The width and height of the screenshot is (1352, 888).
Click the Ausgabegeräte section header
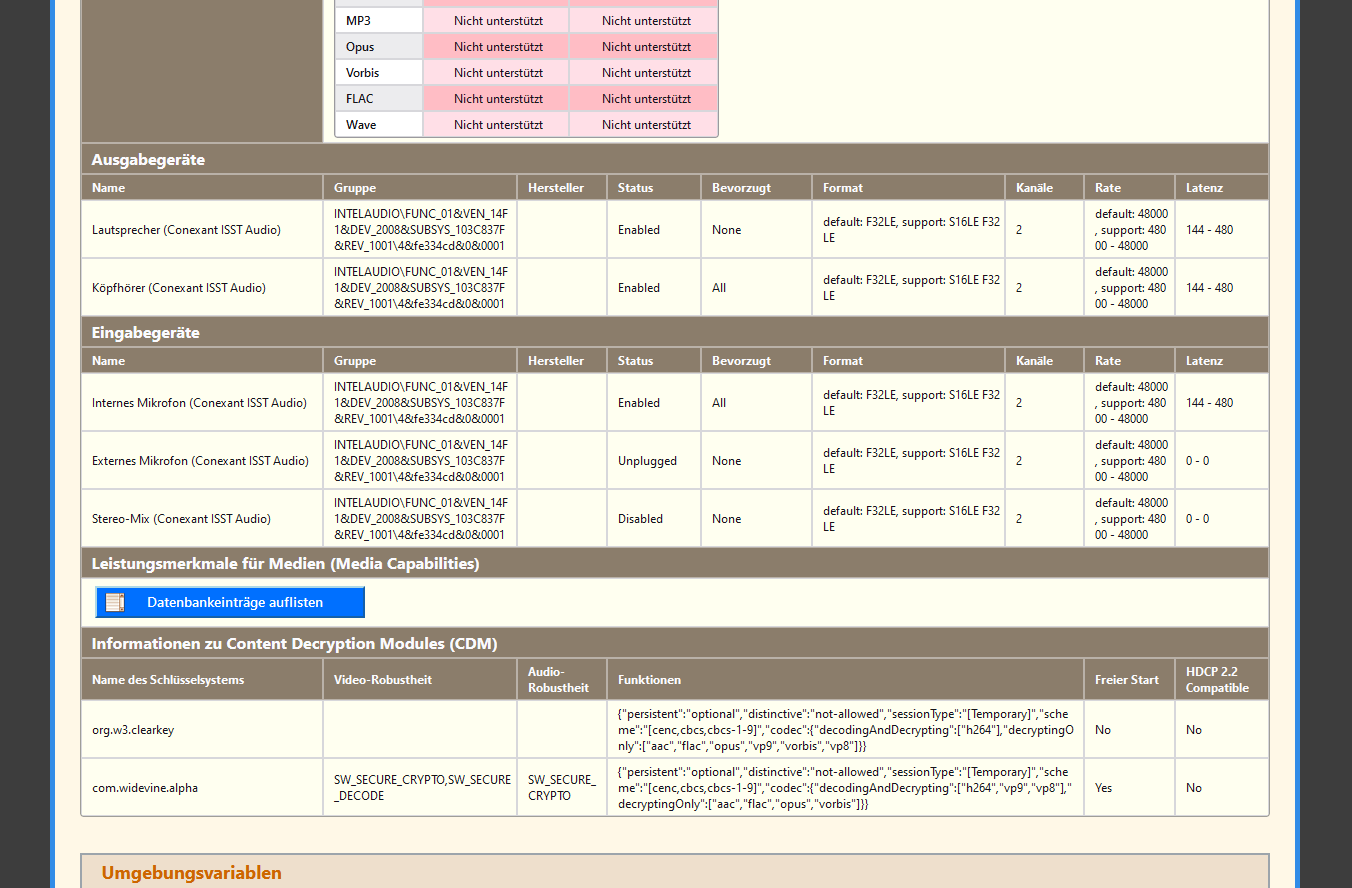(148, 160)
